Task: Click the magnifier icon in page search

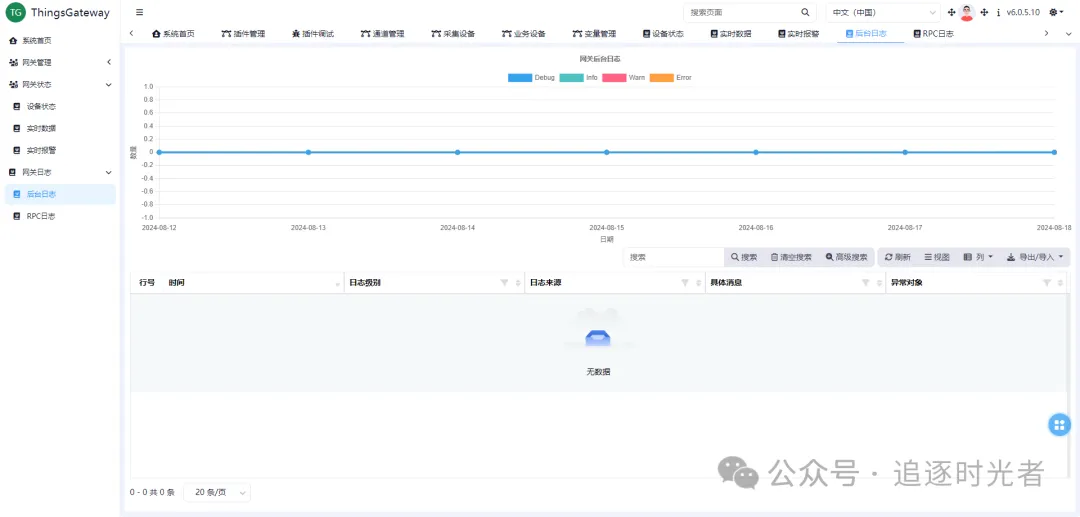Action: pyautogui.click(x=805, y=12)
